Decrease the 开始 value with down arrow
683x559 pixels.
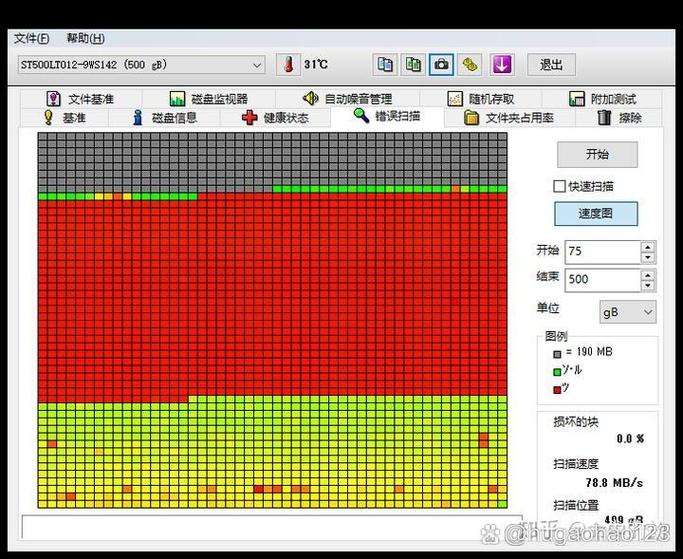coord(648,257)
